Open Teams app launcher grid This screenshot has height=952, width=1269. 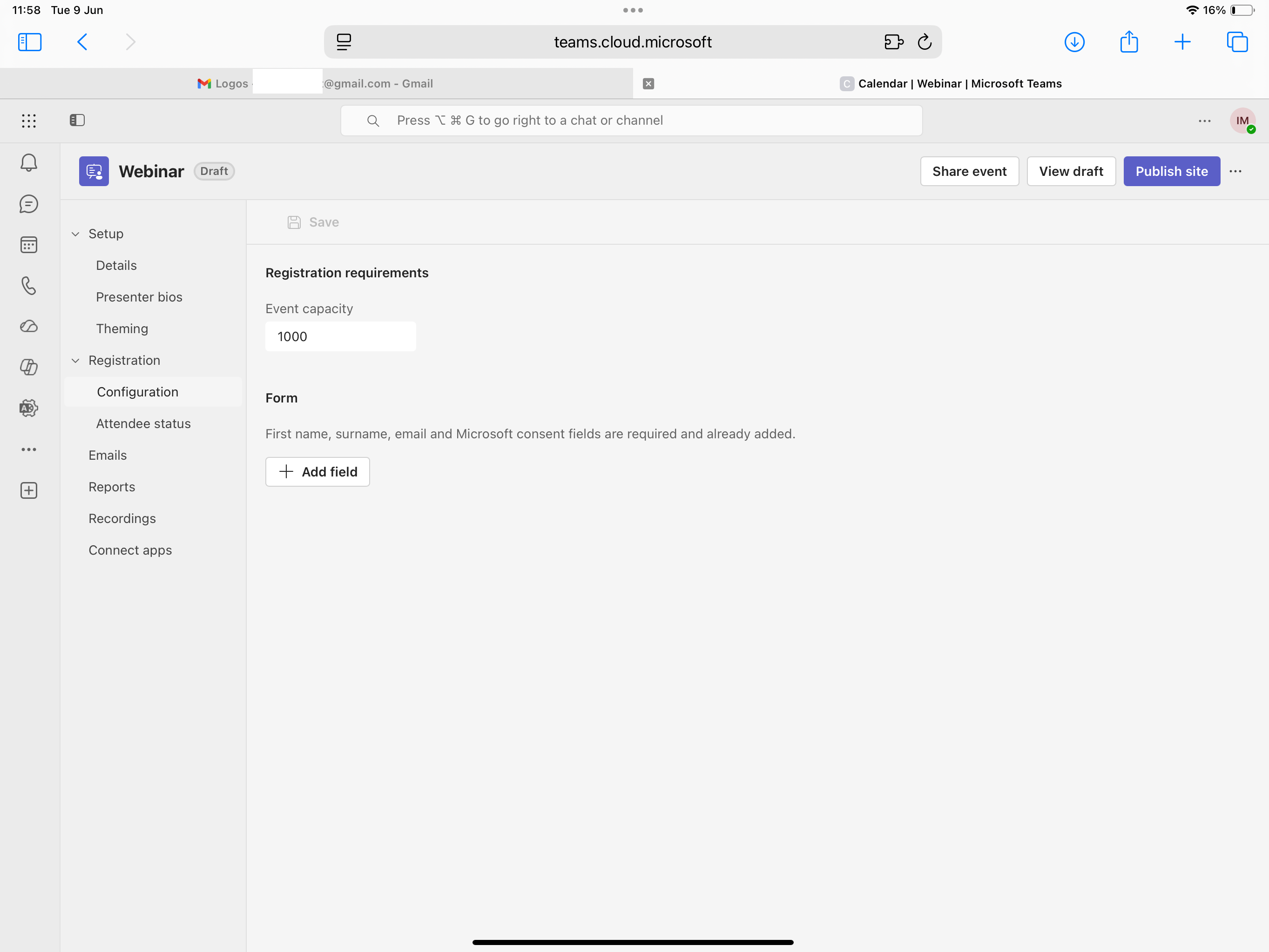pyautogui.click(x=29, y=121)
